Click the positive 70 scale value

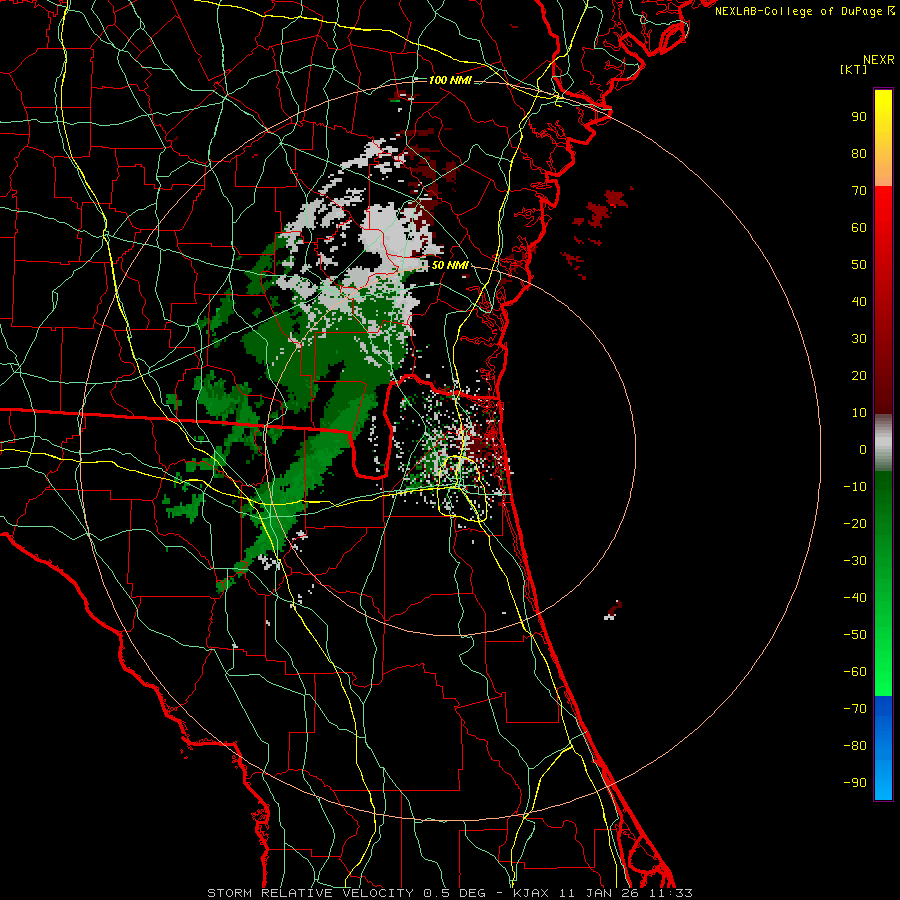click(859, 191)
